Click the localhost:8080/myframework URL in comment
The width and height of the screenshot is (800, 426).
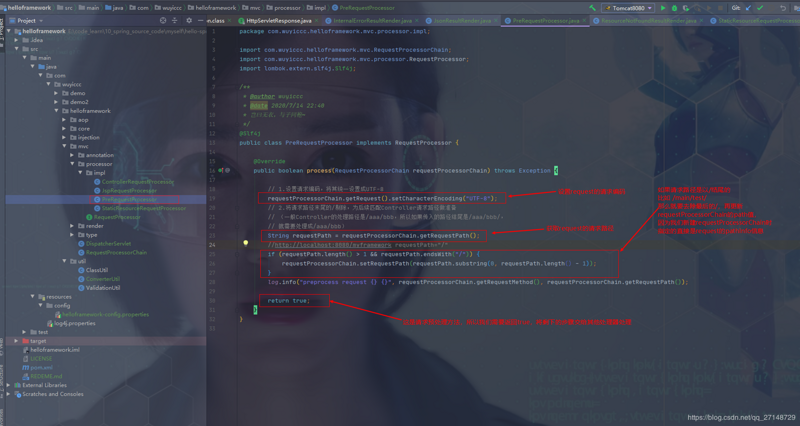click(333, 245)
